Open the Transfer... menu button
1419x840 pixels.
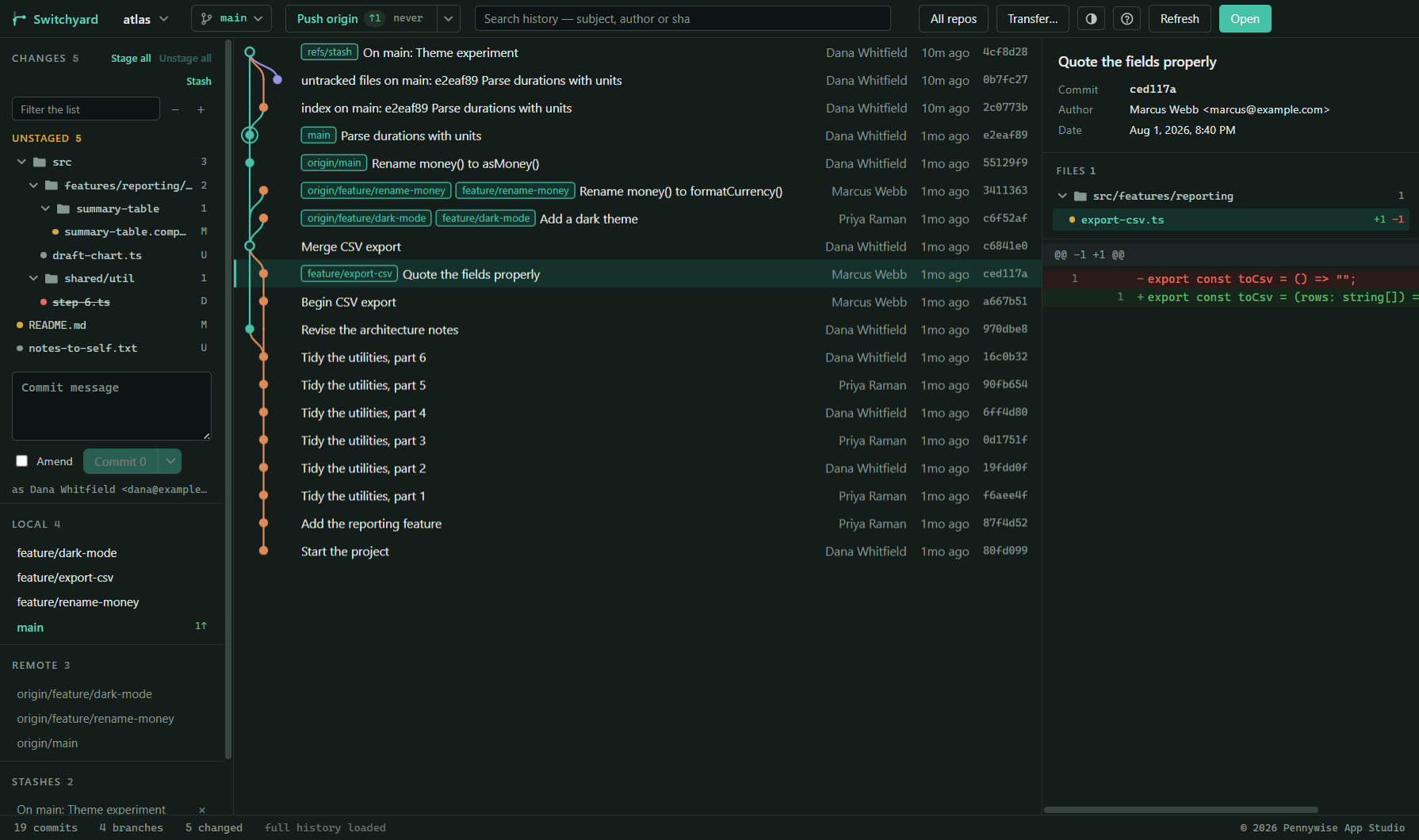pos(1033,19)
